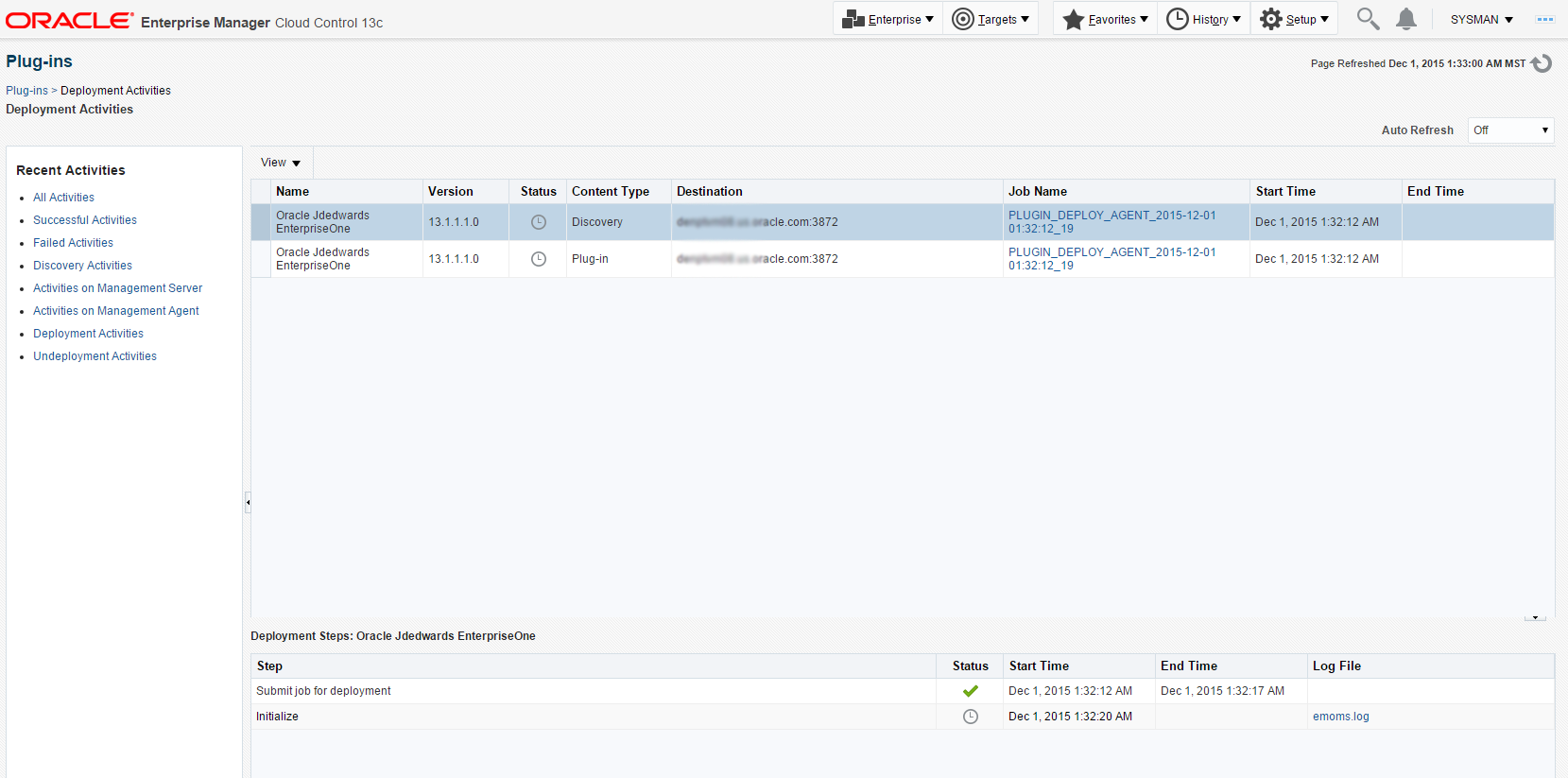Click destination host in Discovery row
The image size is (1568, 778).
757,222
